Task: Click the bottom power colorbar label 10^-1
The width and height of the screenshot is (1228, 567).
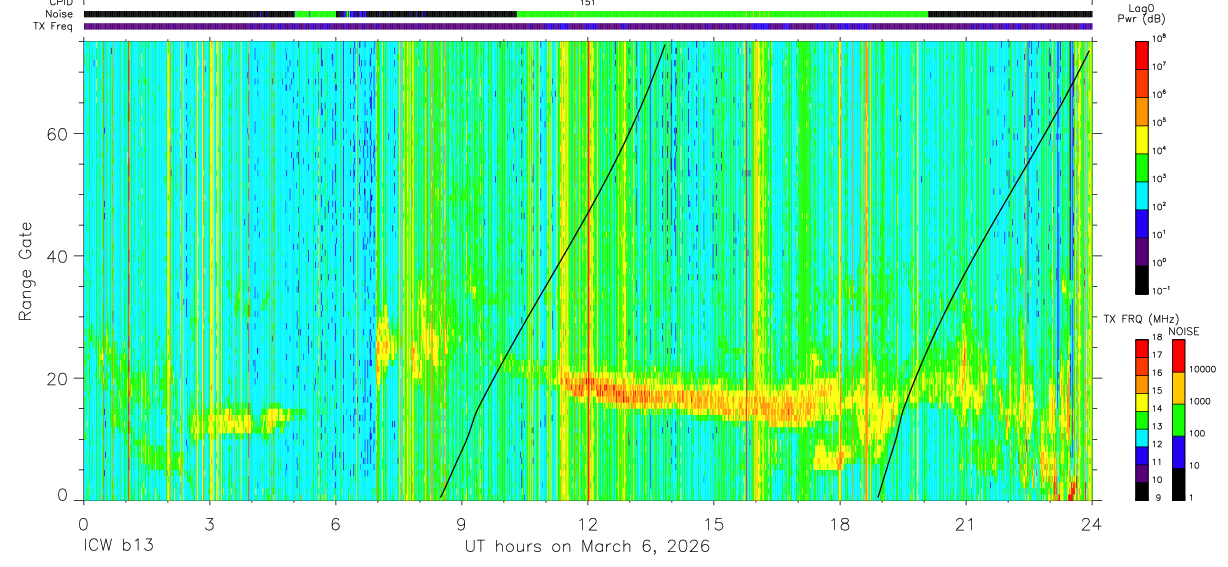Action: 1160,288
